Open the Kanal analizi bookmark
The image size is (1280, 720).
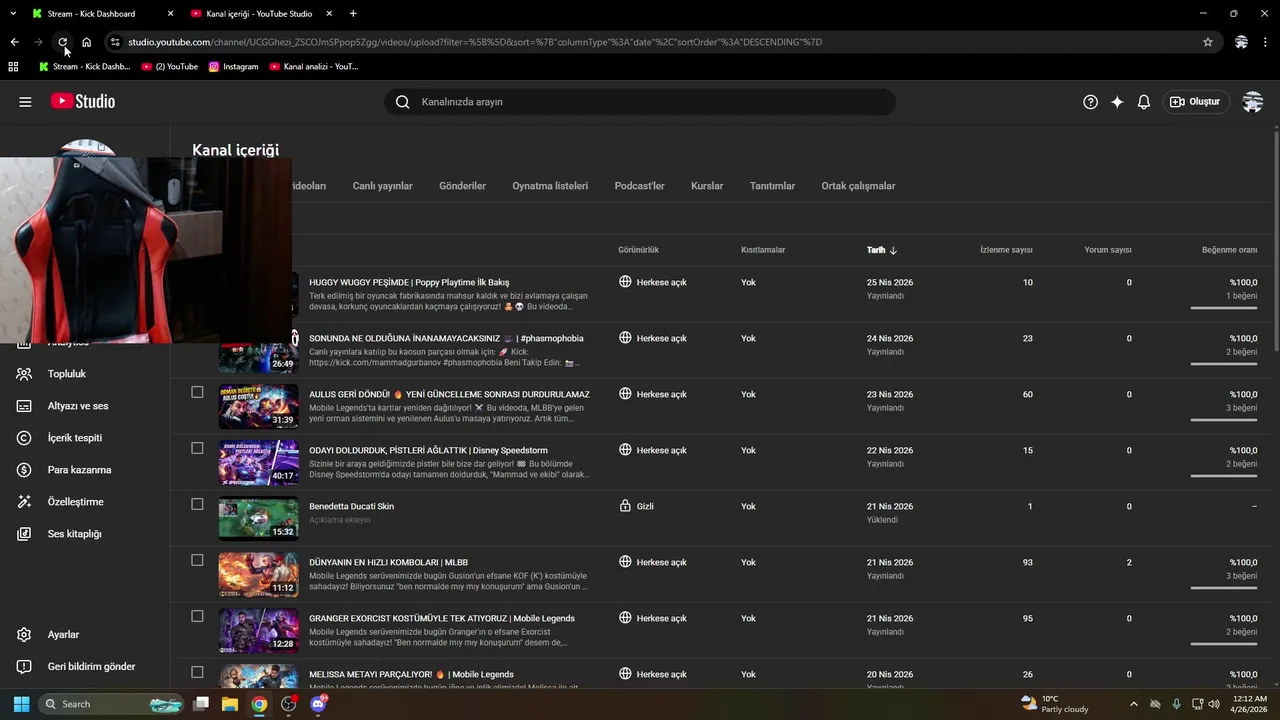[312, 67]
